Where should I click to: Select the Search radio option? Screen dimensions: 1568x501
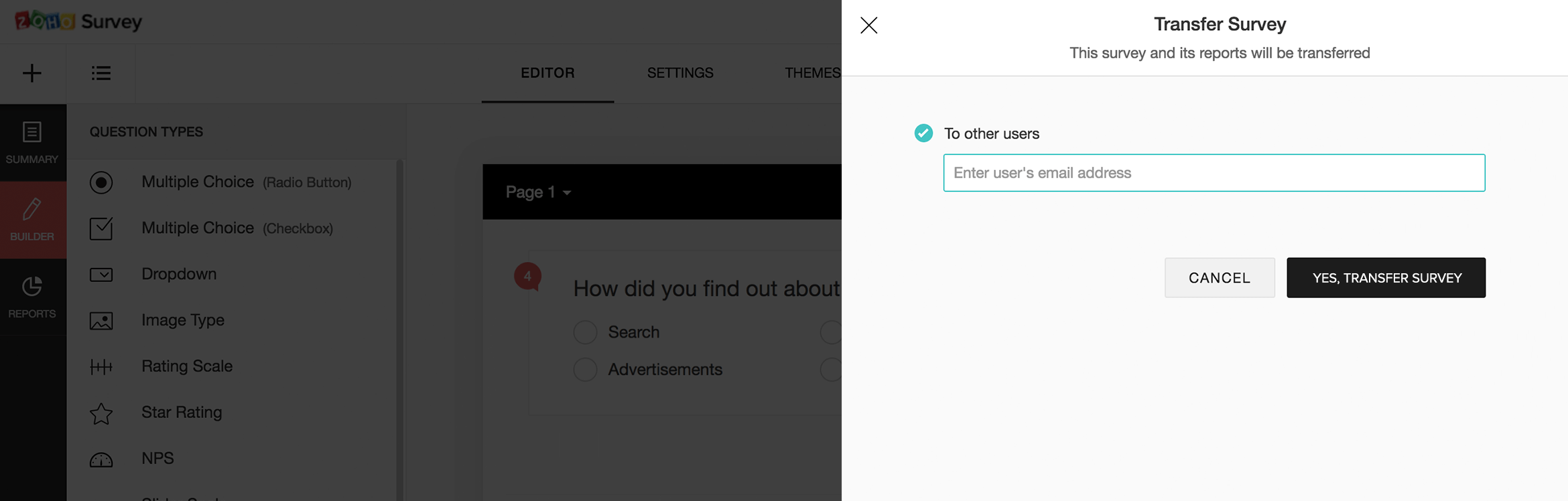click(585, 332)
